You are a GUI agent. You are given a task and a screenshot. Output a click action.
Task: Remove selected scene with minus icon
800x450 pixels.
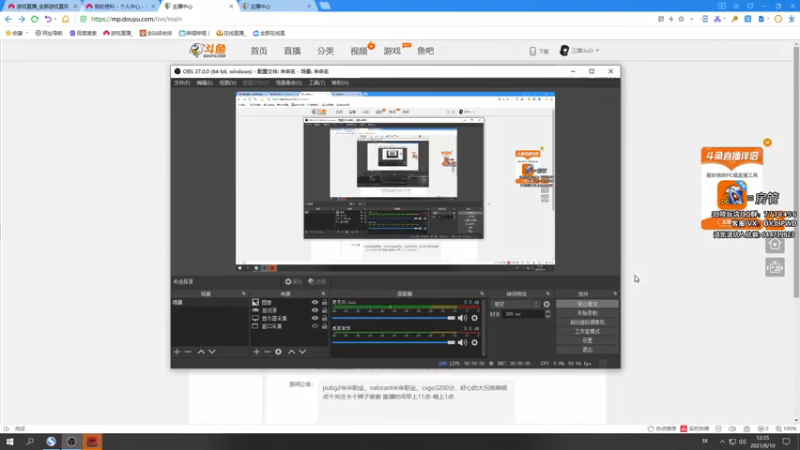coord(188,352)
